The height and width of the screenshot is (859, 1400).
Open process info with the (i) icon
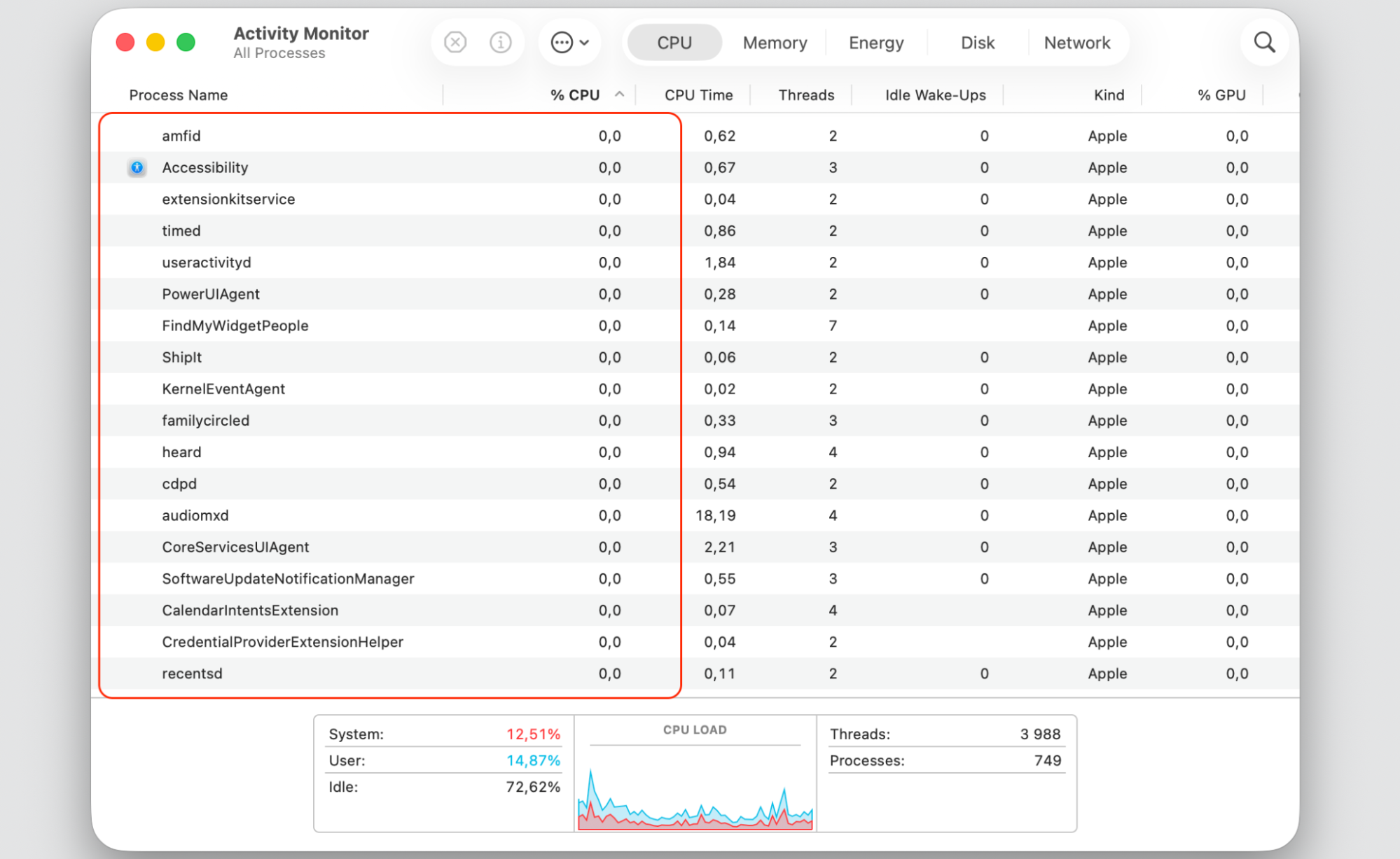coord(500,43)
